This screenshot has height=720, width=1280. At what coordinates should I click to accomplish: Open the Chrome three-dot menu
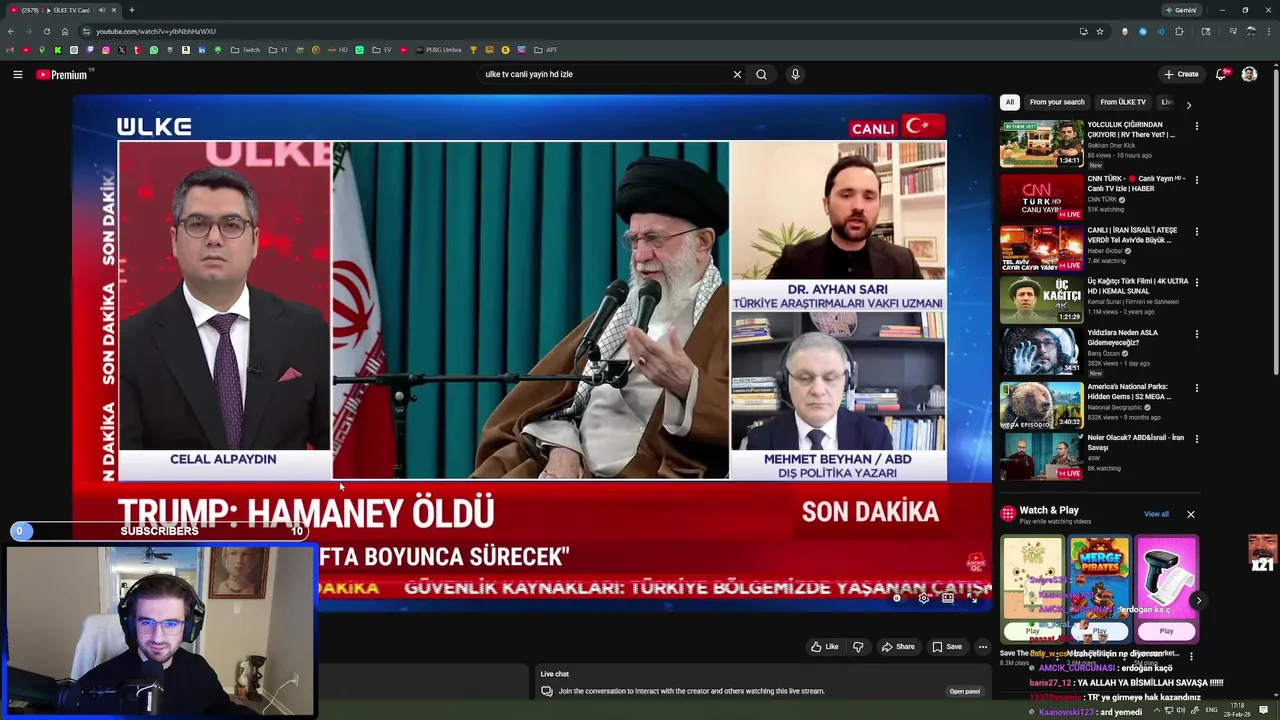coord(1269,31)
